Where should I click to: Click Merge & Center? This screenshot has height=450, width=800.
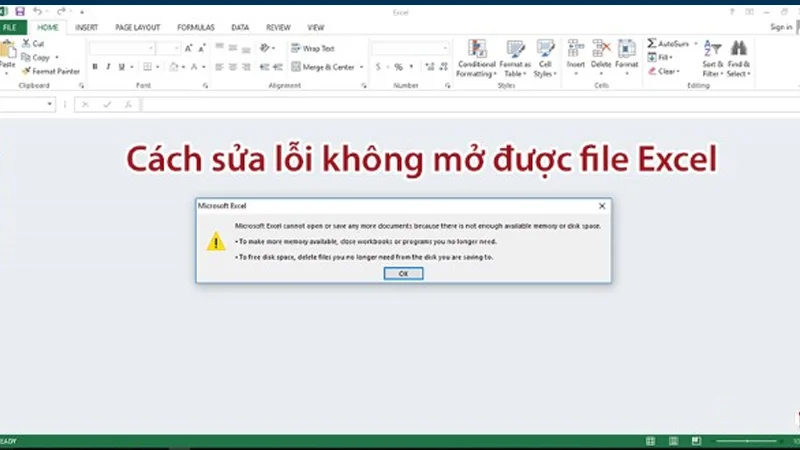[x=323, y=67]
